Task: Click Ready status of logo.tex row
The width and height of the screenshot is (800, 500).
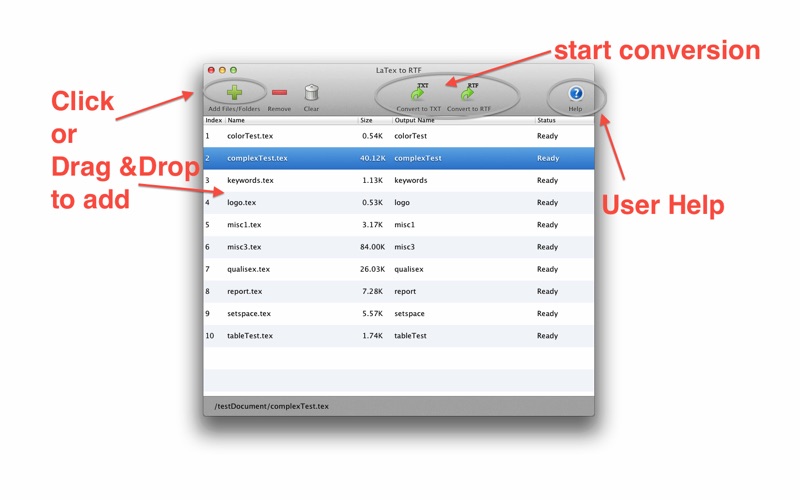Action: (547, 203)
